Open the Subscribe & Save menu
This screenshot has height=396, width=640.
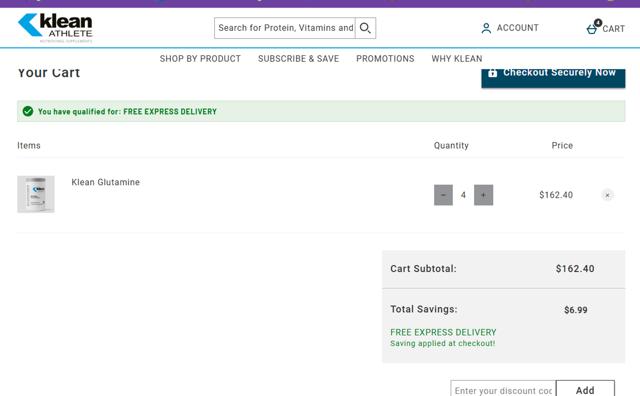tap(298, 59)
